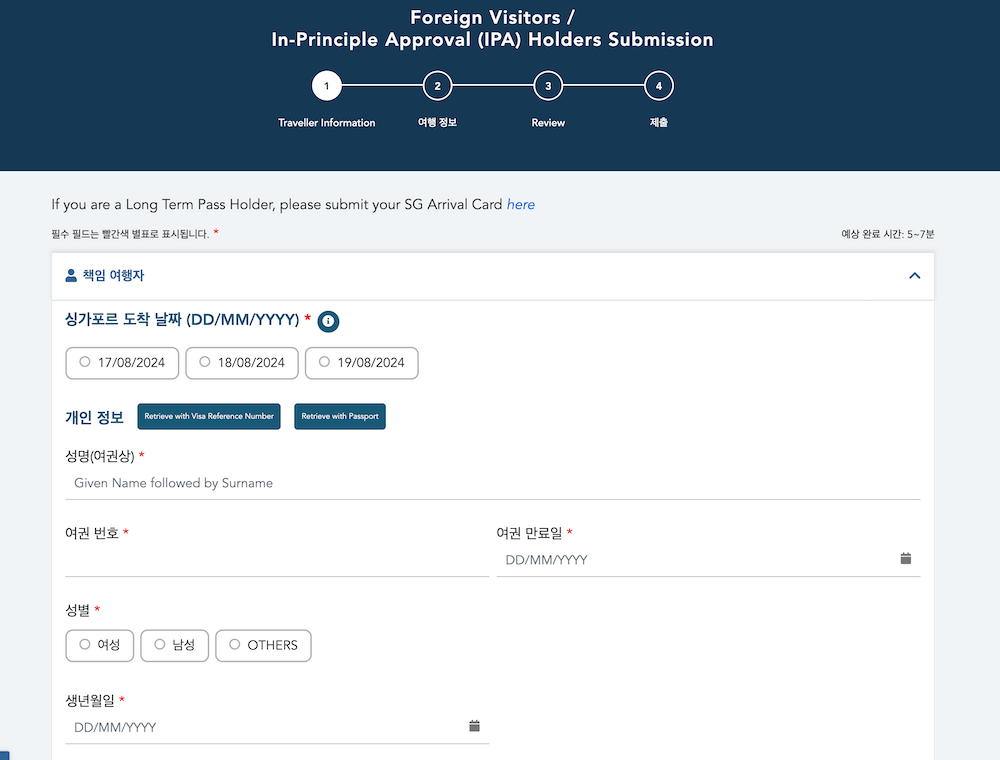Focus the 여권 만료일 date field
Viewport: 1000px width, 760px height.
coord(709,560)
